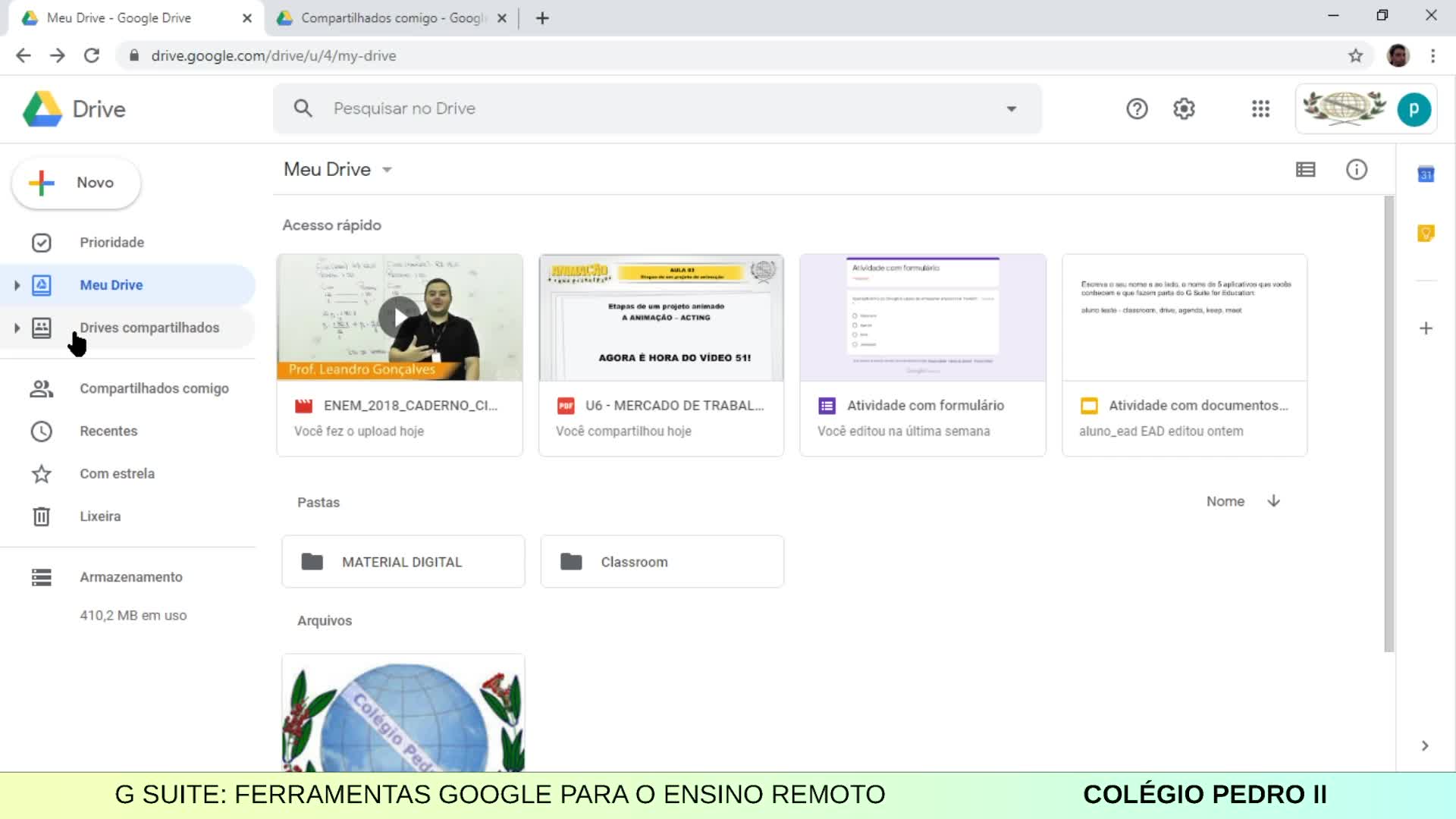The height and width of the screenshot is (819, 1456).
Task: Expand the Drives compartilhados tree arrow
Action: click(17, 328)
